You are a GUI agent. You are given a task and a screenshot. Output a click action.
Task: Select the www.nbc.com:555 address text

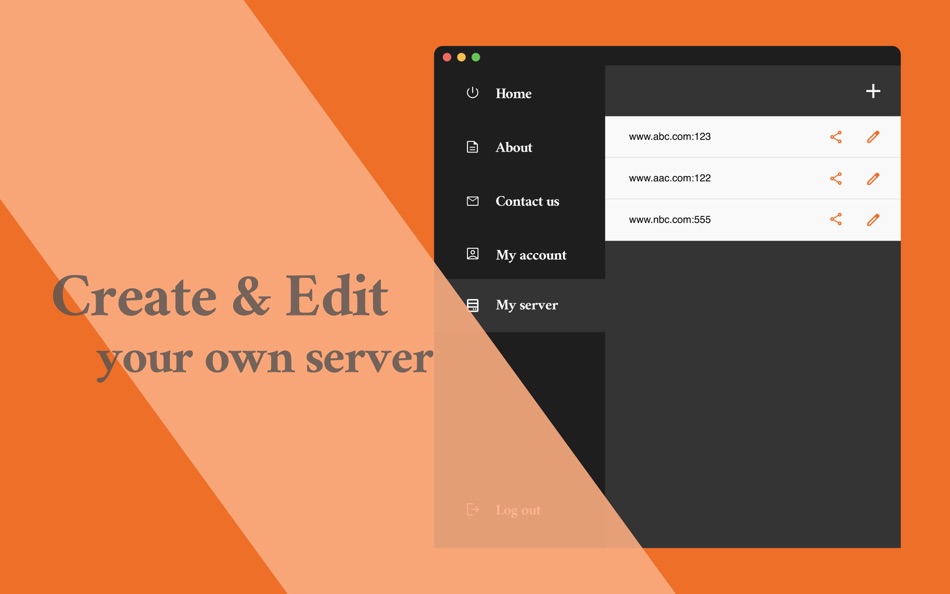tap(669, 219)
